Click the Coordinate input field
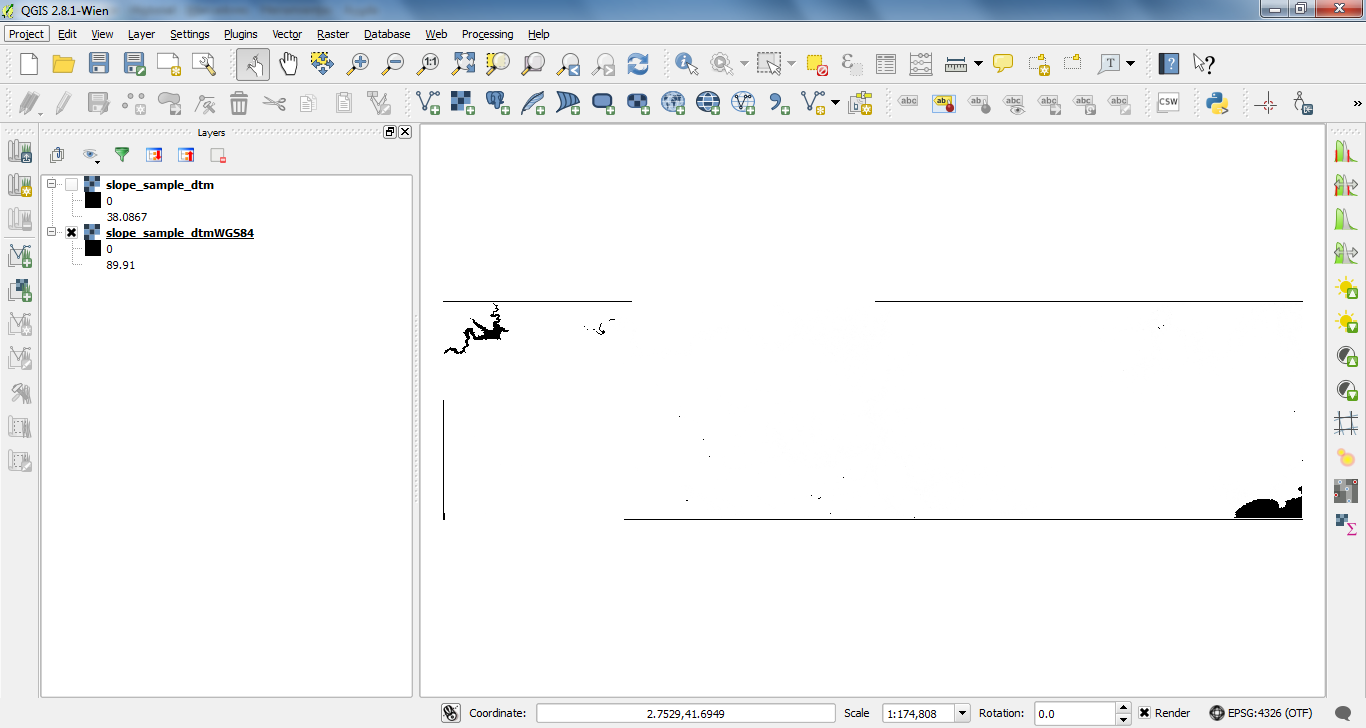 tap(686, 713)
